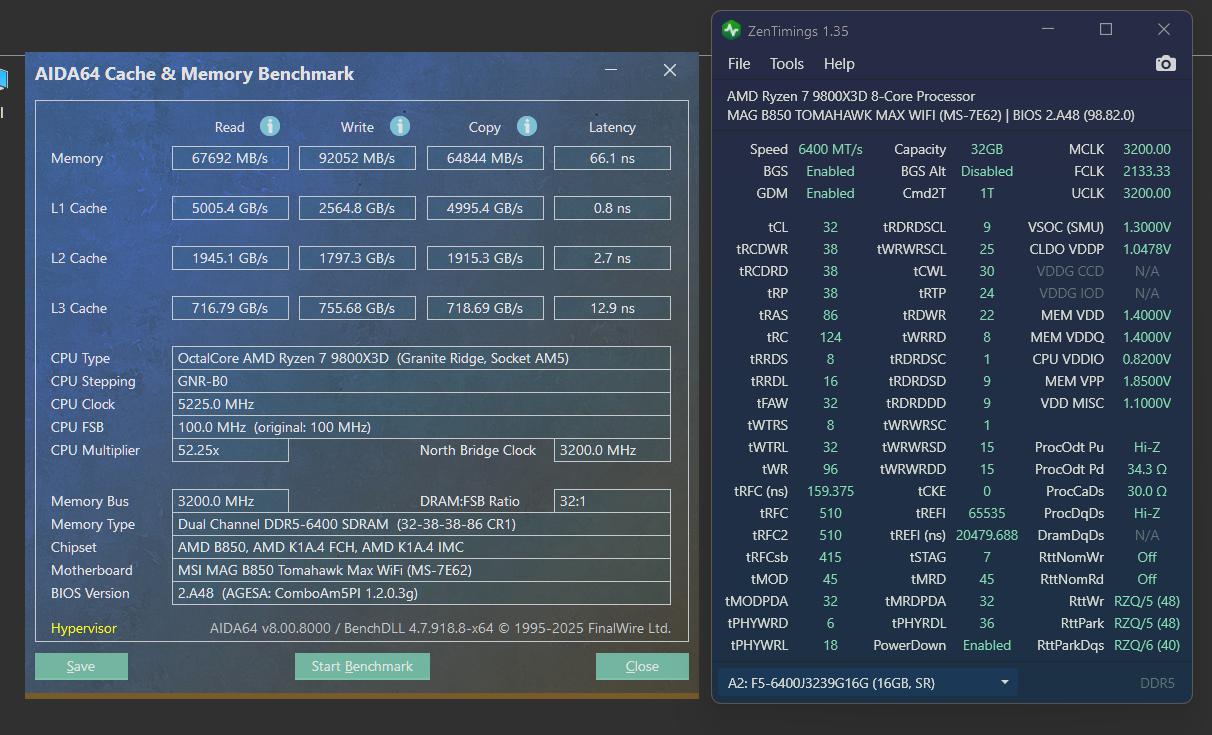Click the DRAM:FSB Ratio 32:1 field

(612, 501)
